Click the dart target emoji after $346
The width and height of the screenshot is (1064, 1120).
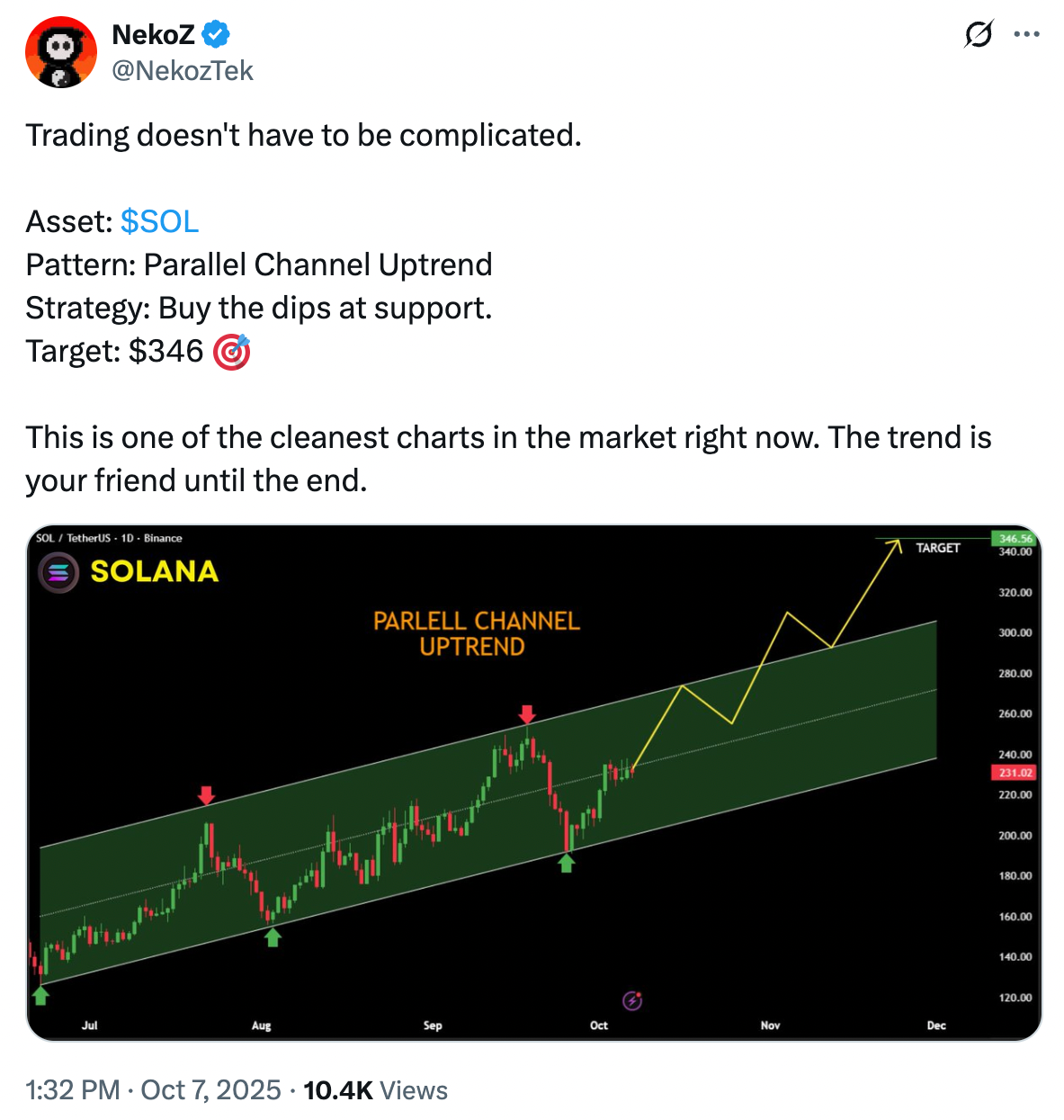click(x=231, y=352)
